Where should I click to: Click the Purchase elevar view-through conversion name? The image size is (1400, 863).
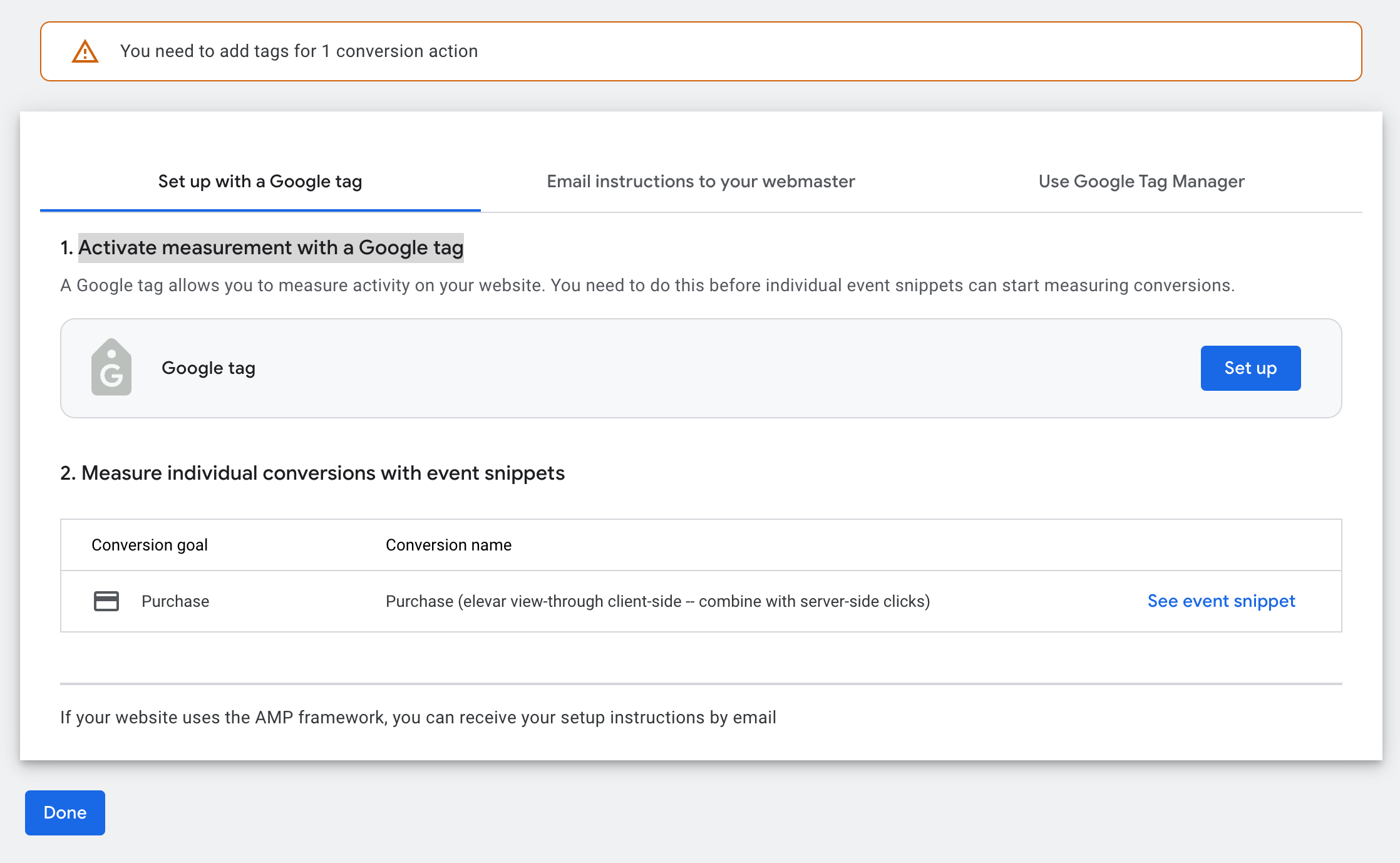[657, 601]
